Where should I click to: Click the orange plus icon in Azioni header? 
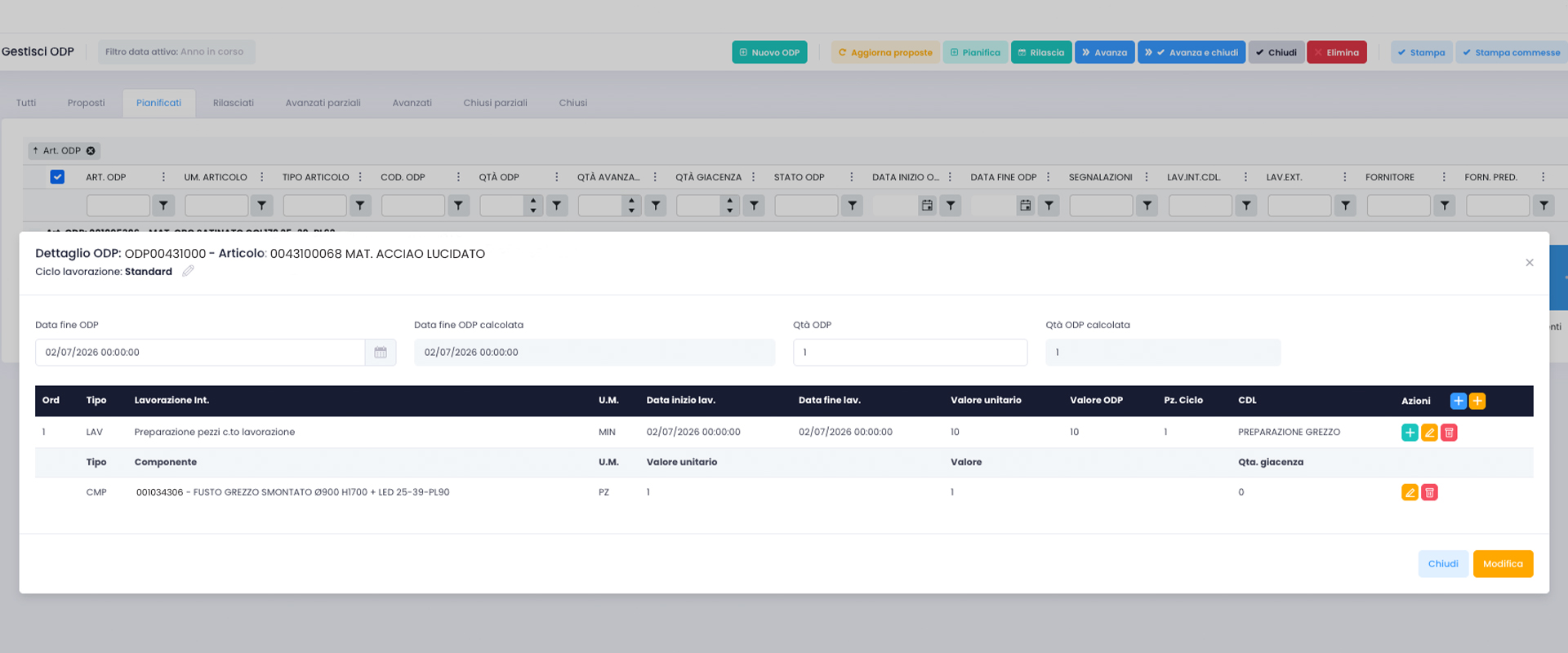click(x=1477, y=401)
